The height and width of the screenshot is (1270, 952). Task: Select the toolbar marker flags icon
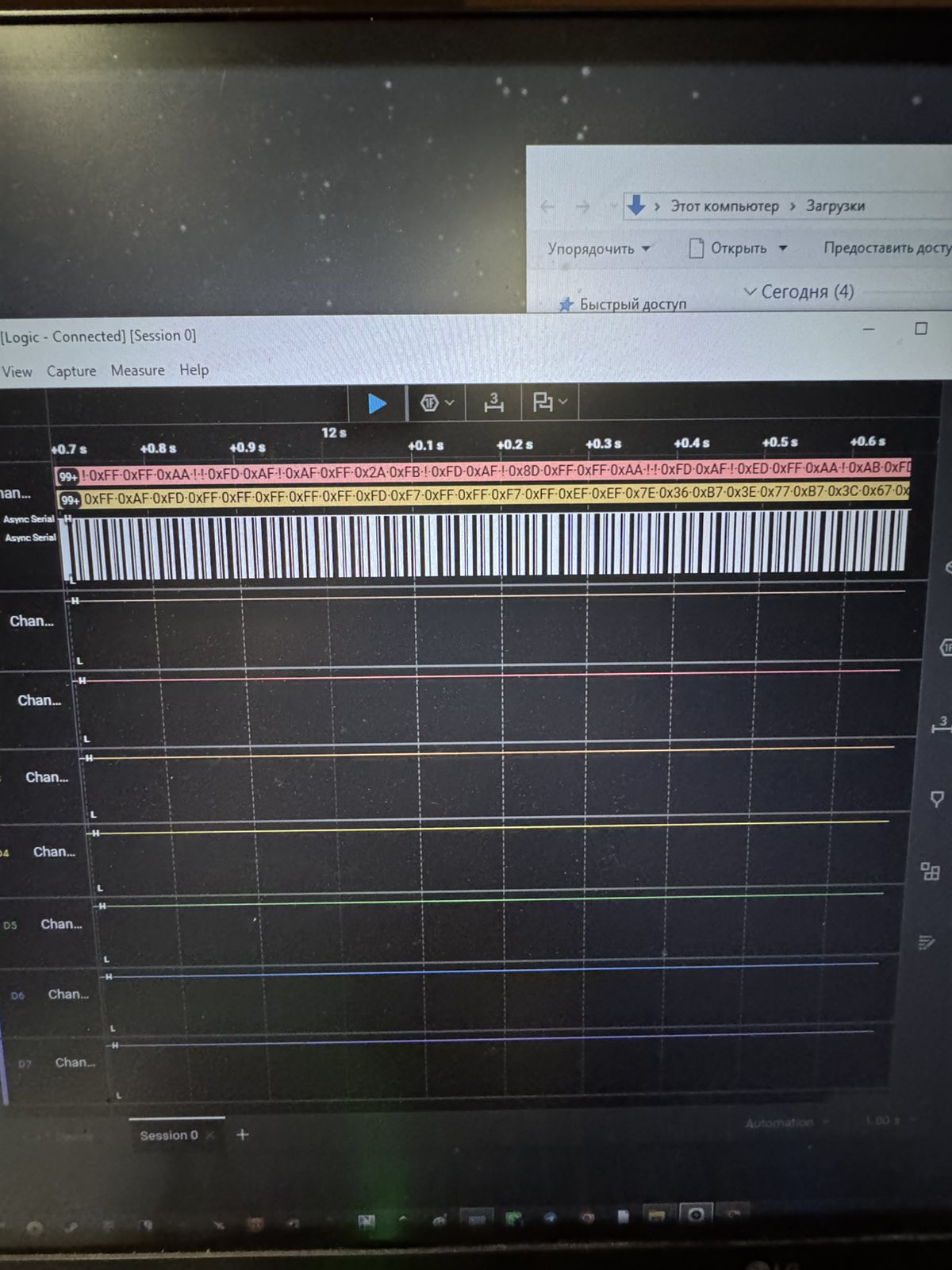click(x=543, y=402)
